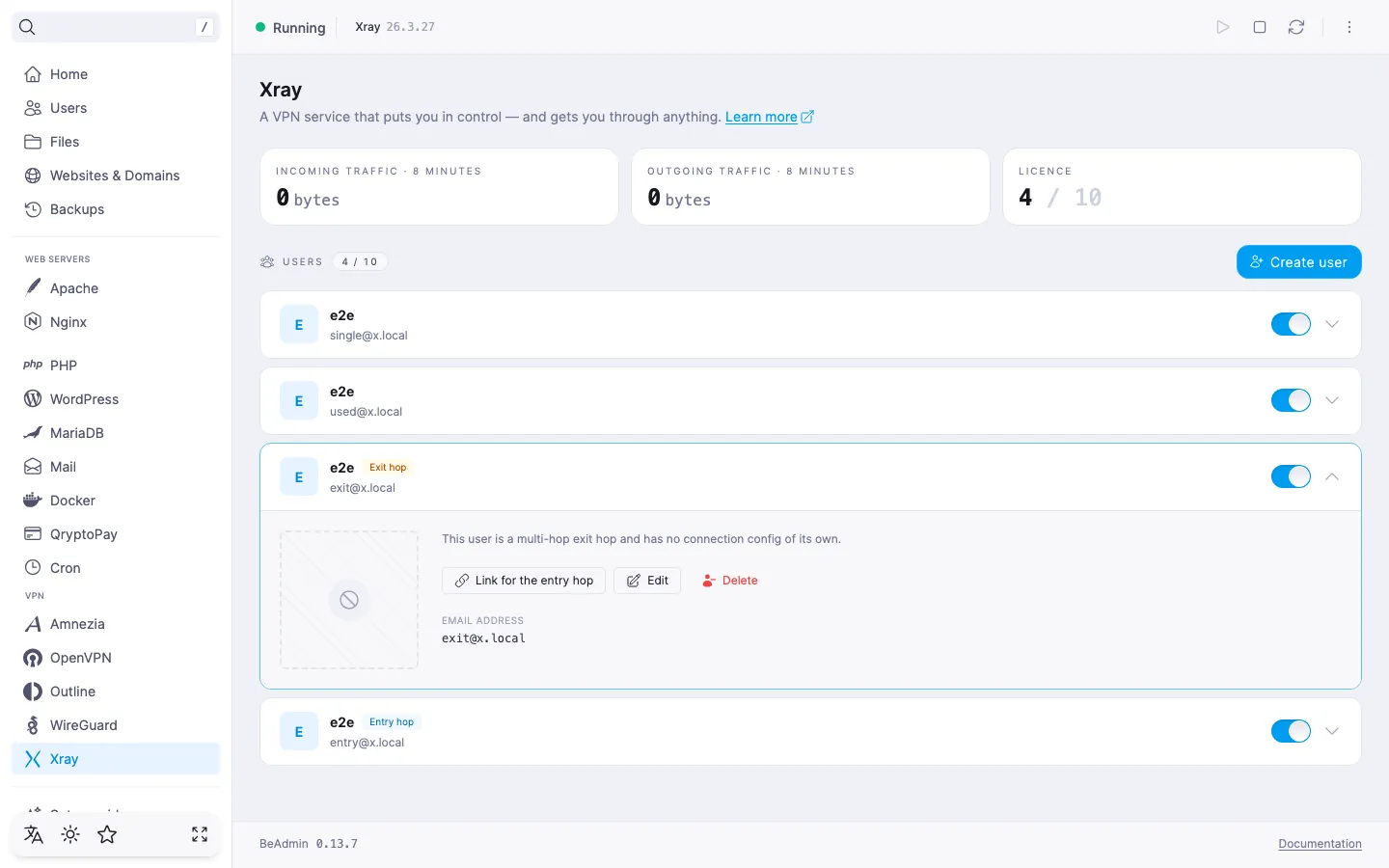Restart Xray using the refresh icon
1389x868 pixels.
tap(1296, 27)
